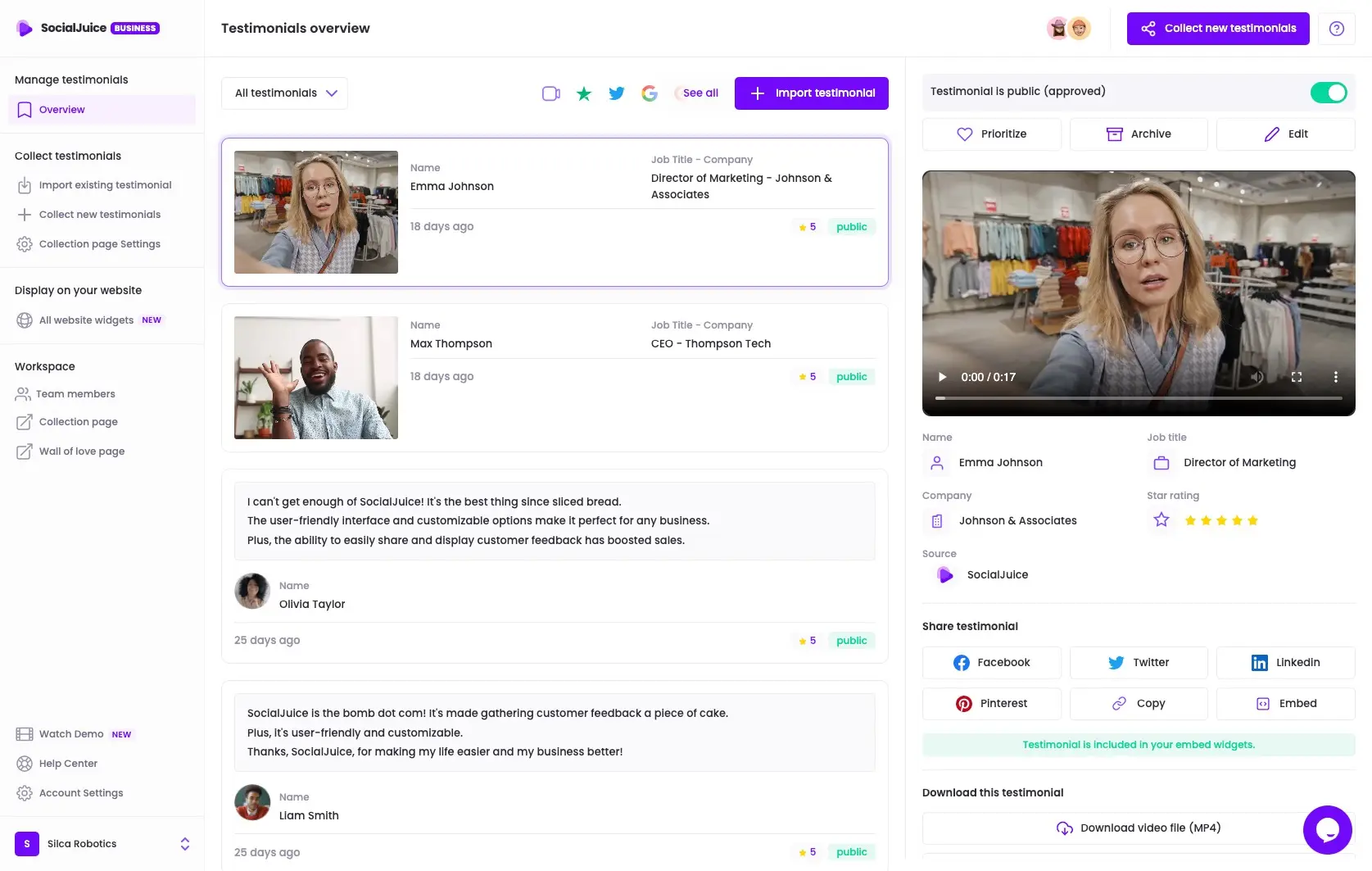Click the Silca Robotics workspace badge
Viewport: 1372px width, 871px height.
[27, 844]
